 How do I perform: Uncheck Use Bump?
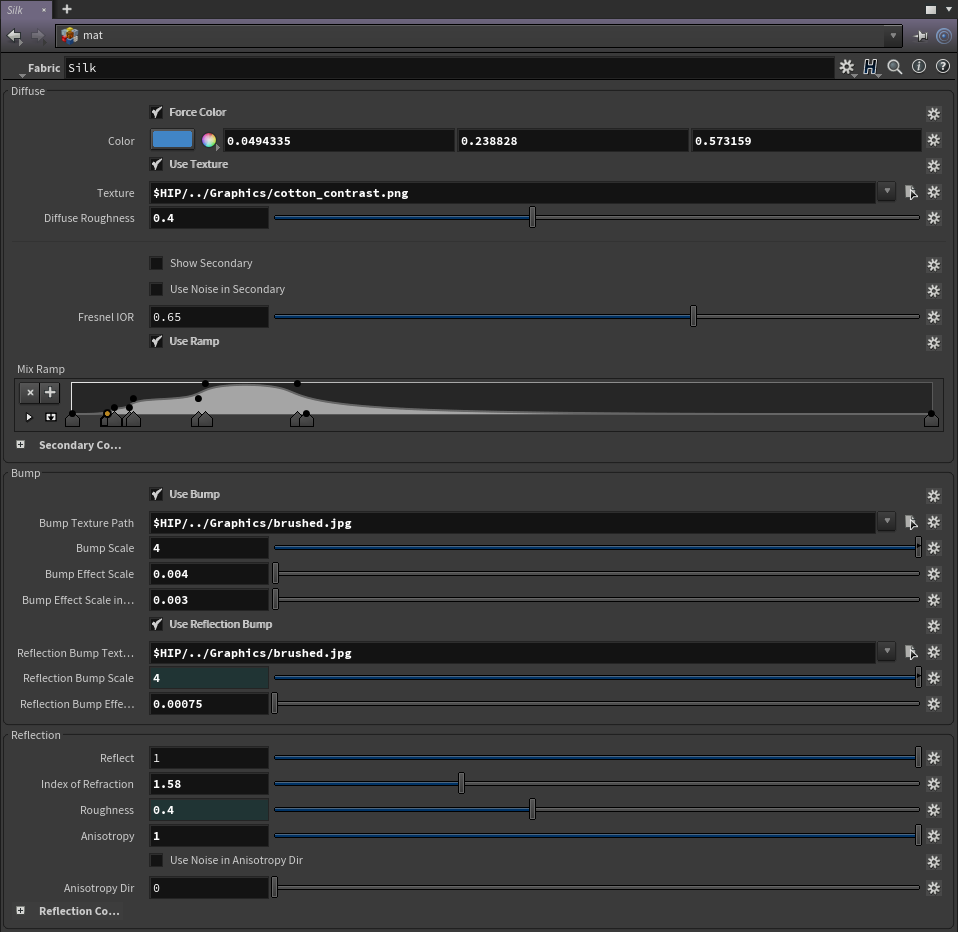pos(156,494)
